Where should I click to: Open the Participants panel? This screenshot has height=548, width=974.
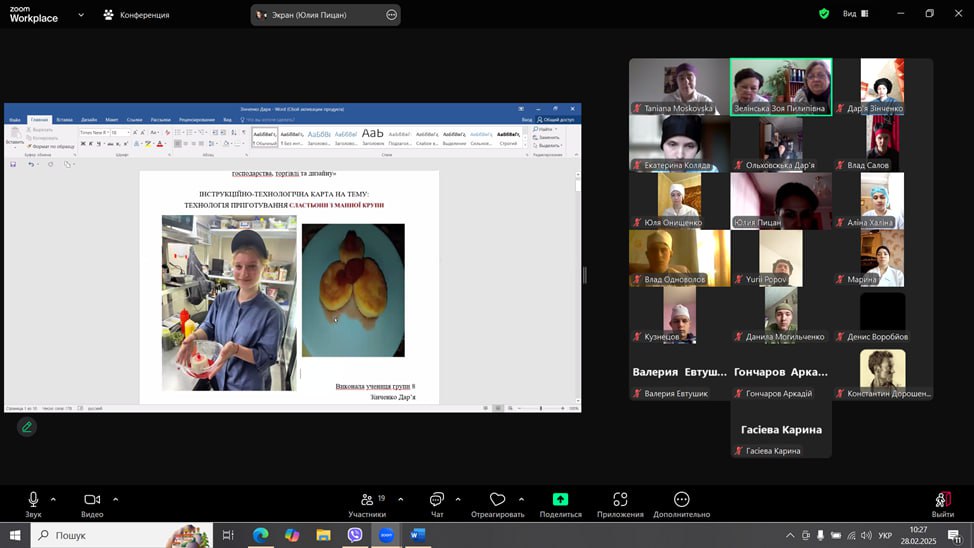[366, 503]
